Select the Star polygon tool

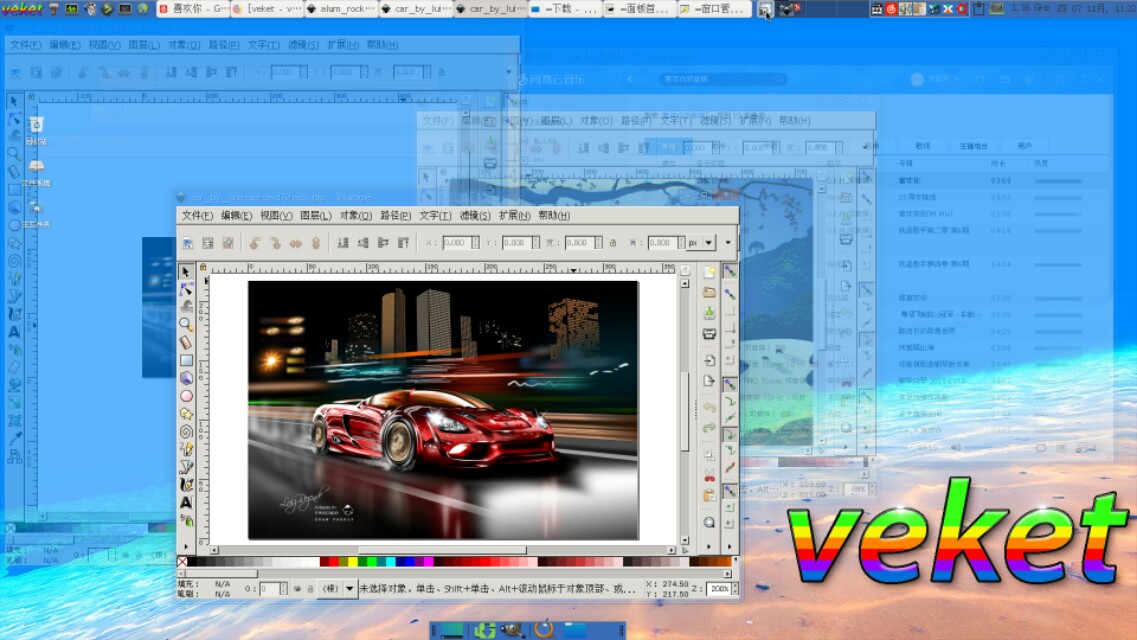(x=186, y=413)
